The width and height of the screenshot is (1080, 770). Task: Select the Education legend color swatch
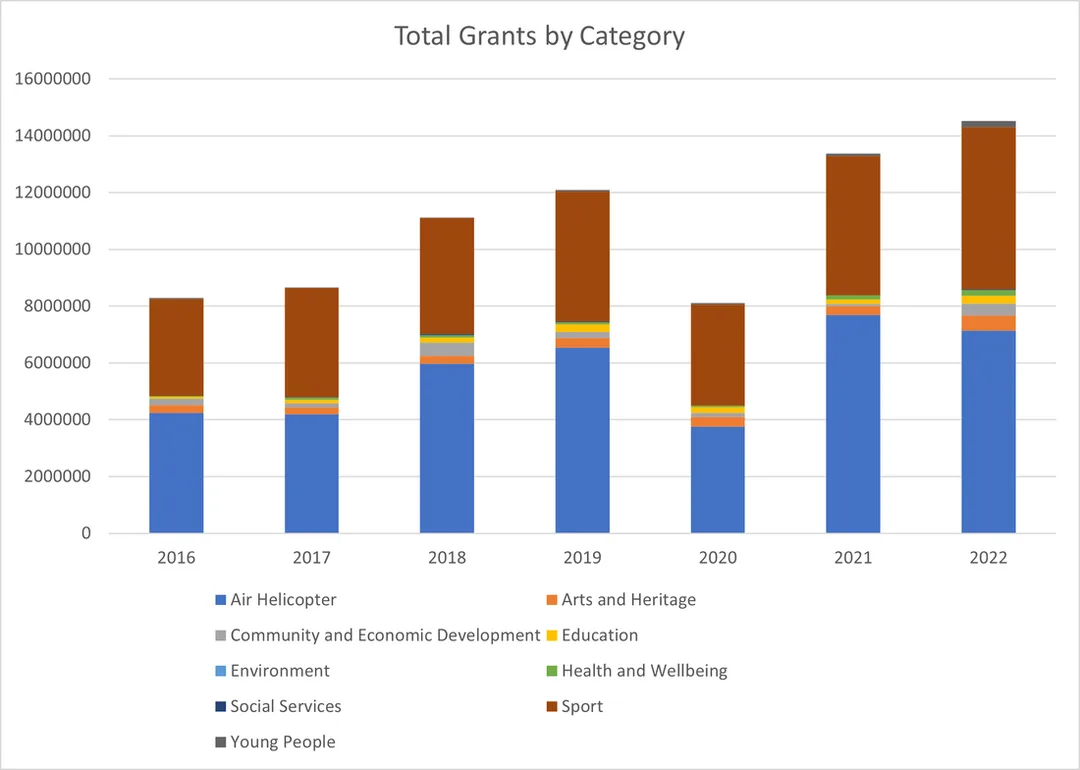coord(552,636)
